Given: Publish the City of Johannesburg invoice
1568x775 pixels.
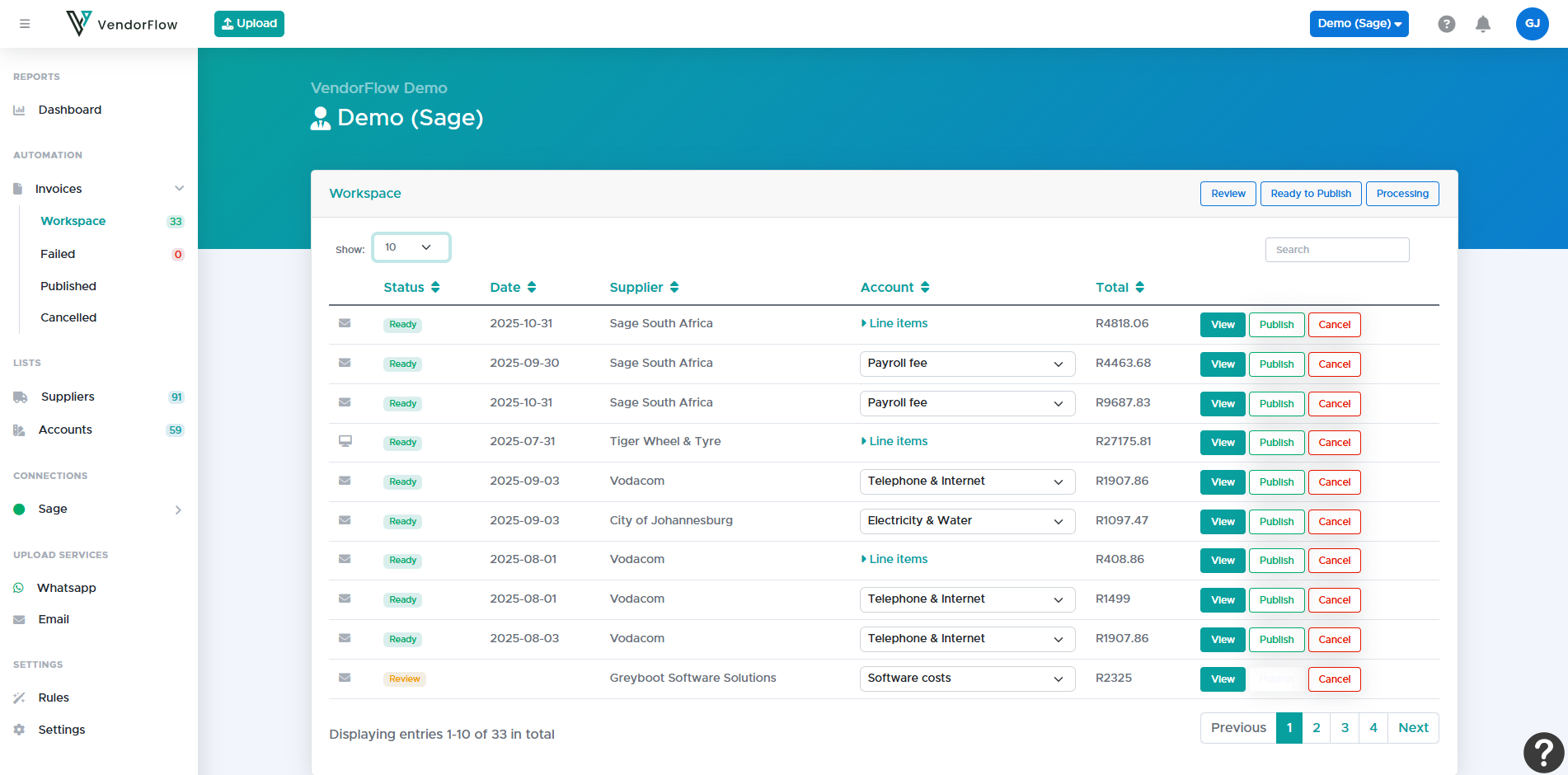Looking at the screenshot, I should click(x=1276, y=522).
